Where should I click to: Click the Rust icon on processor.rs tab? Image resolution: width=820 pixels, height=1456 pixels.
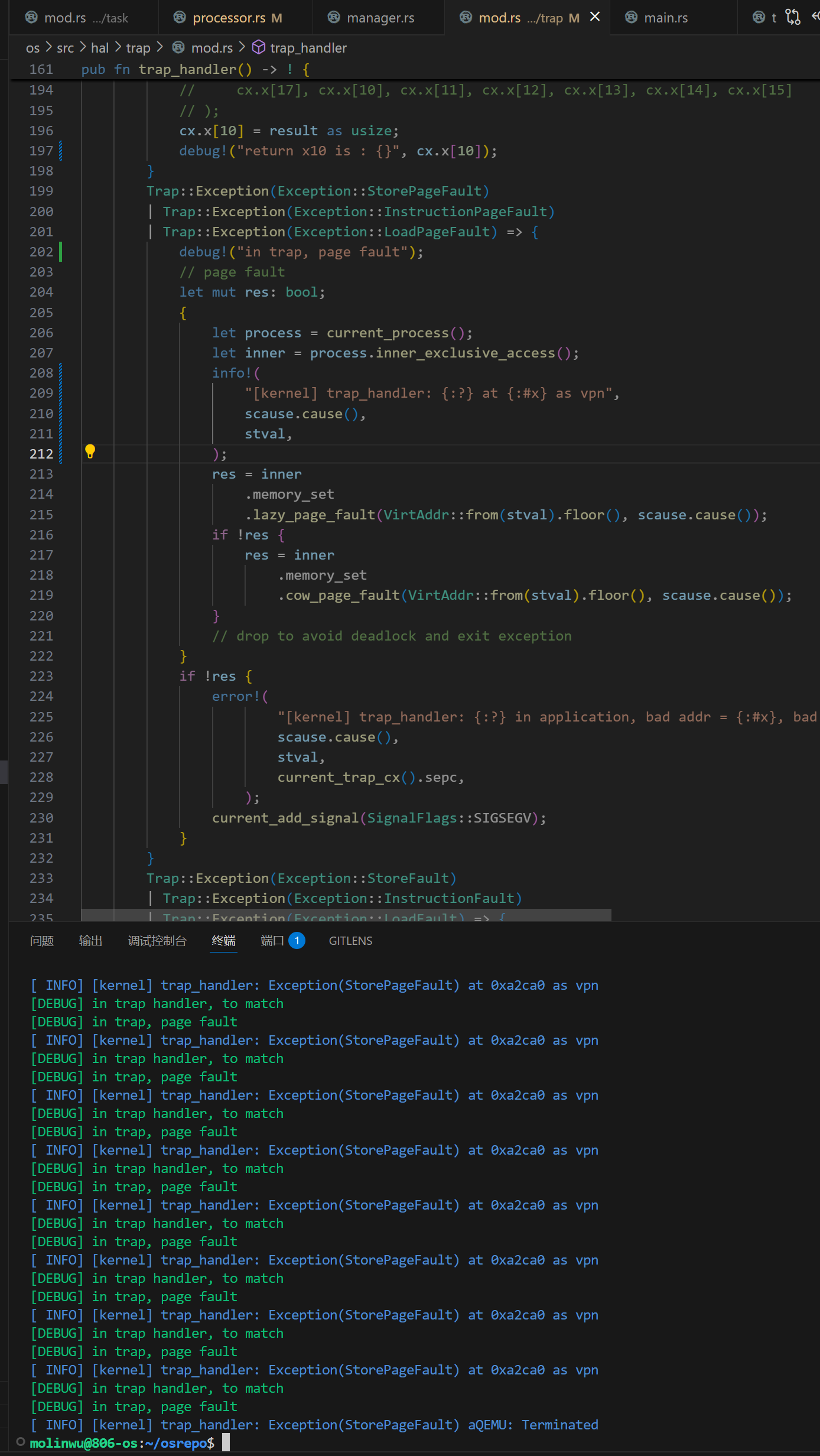[x=180, y=18]
